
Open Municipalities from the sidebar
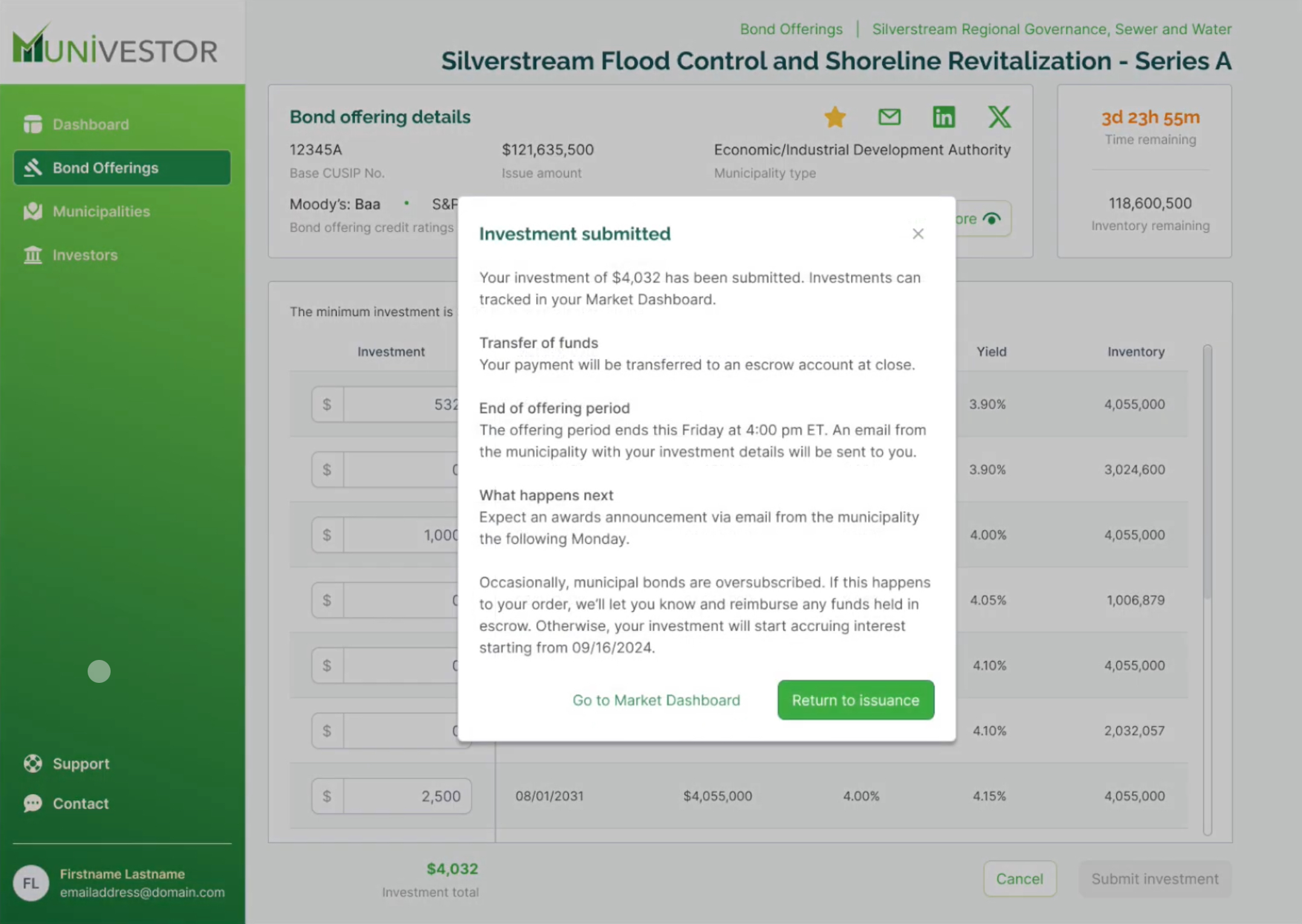pyautogui.click(x=101, y=212)
